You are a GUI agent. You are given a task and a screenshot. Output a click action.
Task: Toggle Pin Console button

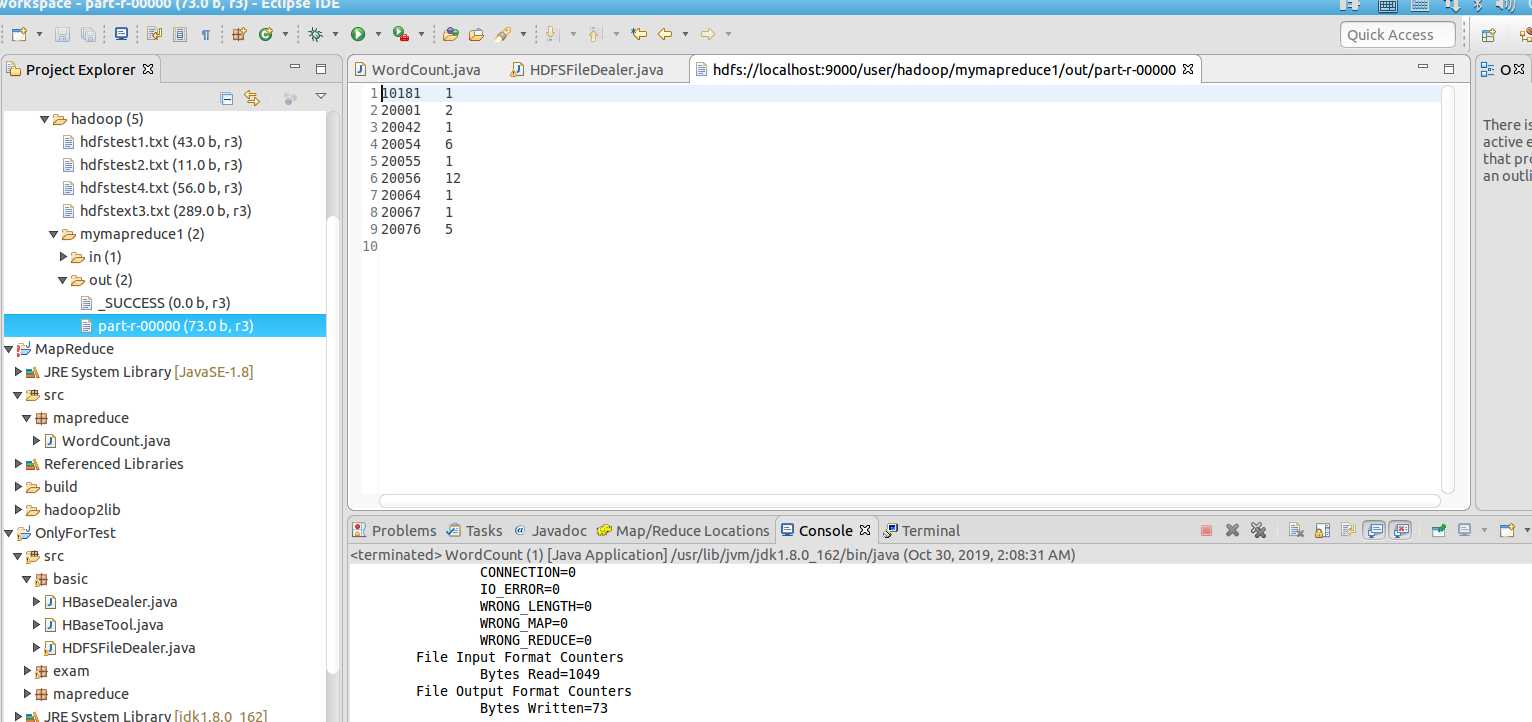(x=1439, y=531)
